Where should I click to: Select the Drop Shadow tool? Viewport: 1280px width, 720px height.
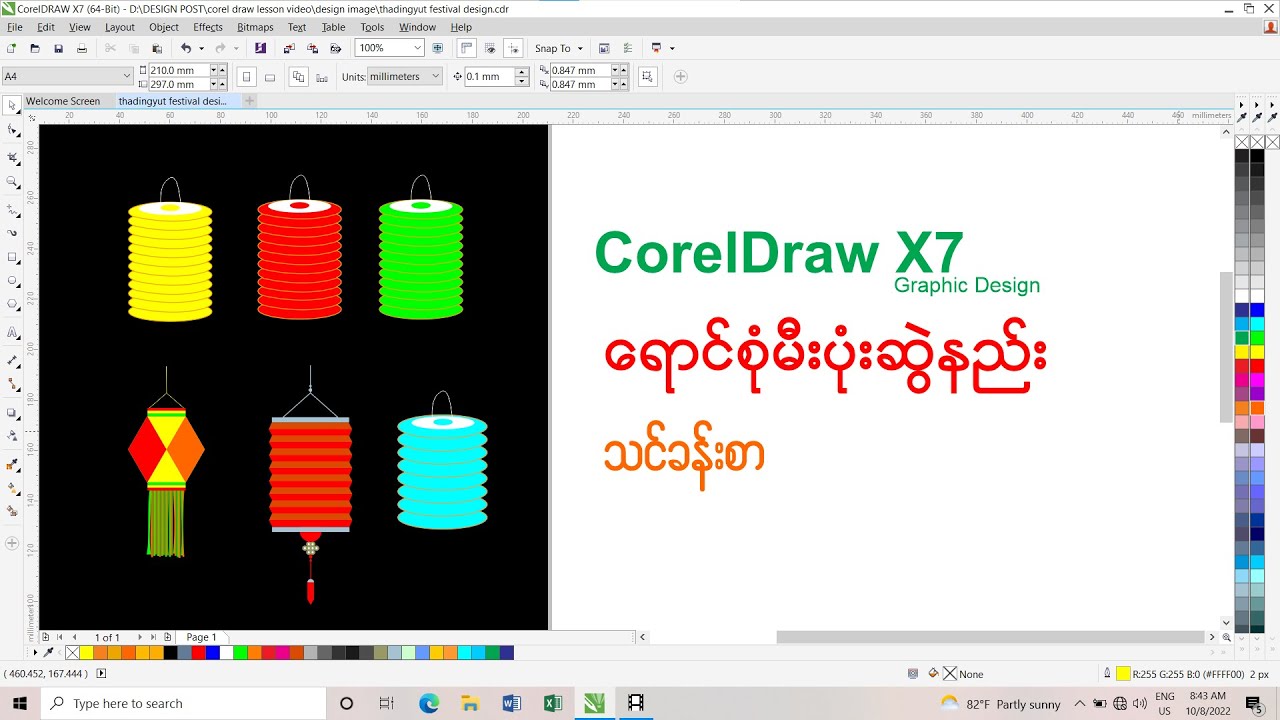pos(12,412)
